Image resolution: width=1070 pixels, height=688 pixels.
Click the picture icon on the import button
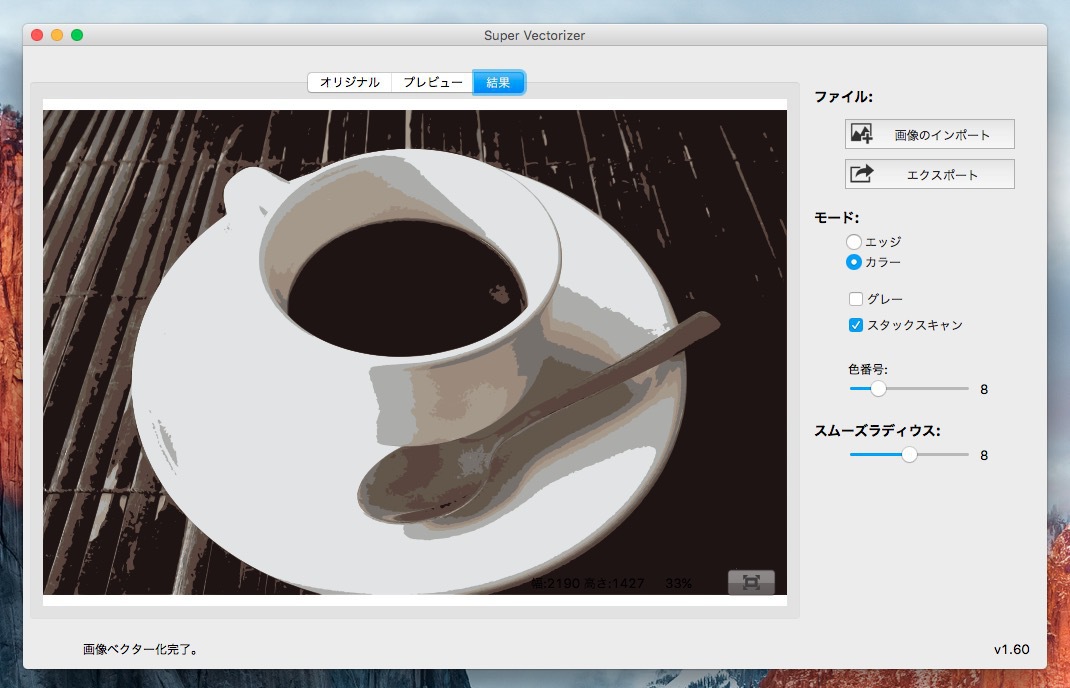861,134
